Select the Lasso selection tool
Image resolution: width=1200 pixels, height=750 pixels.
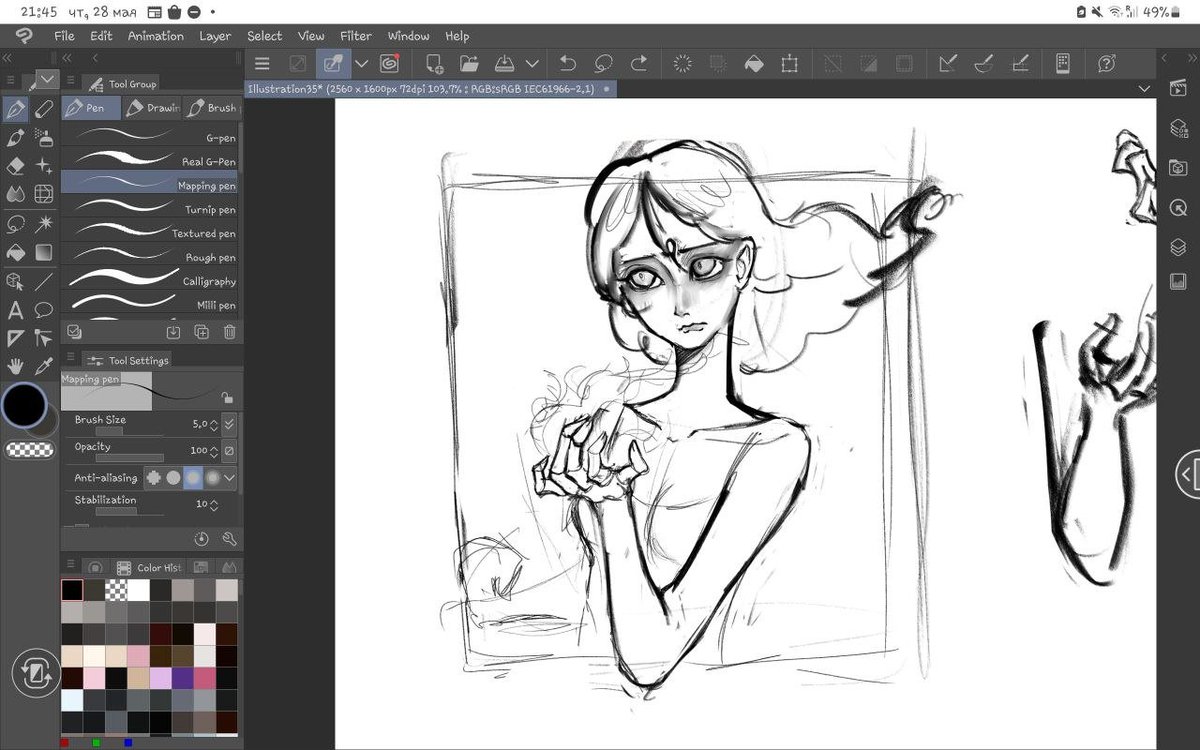(x=15, y=223)
